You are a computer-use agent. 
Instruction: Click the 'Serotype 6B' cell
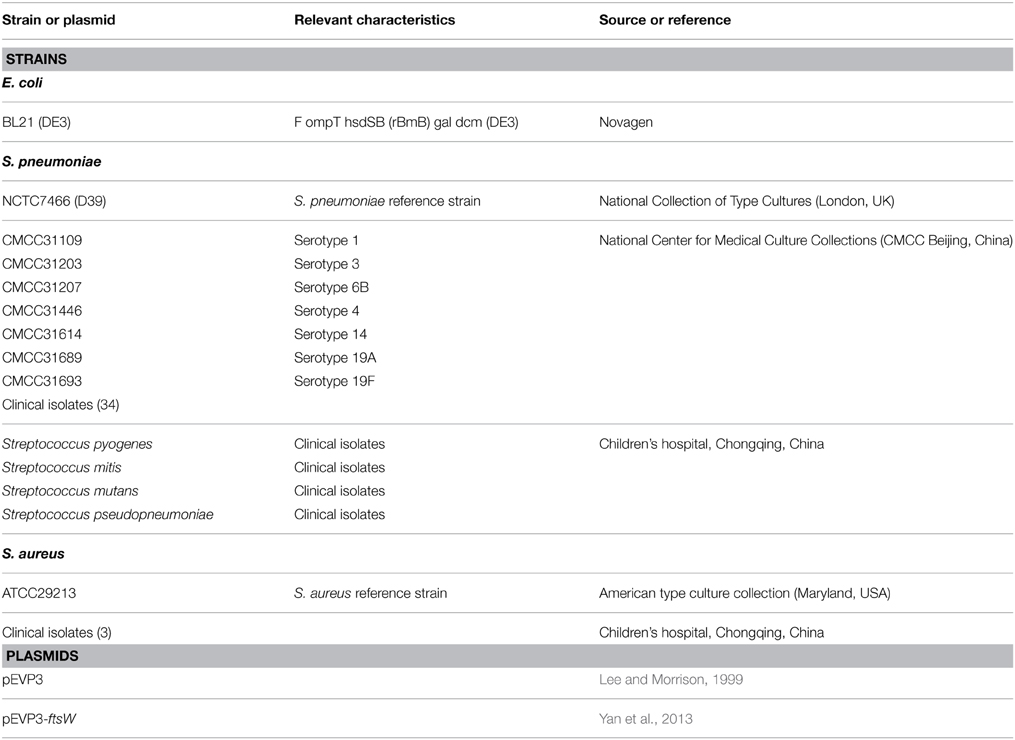coord(331,287)
